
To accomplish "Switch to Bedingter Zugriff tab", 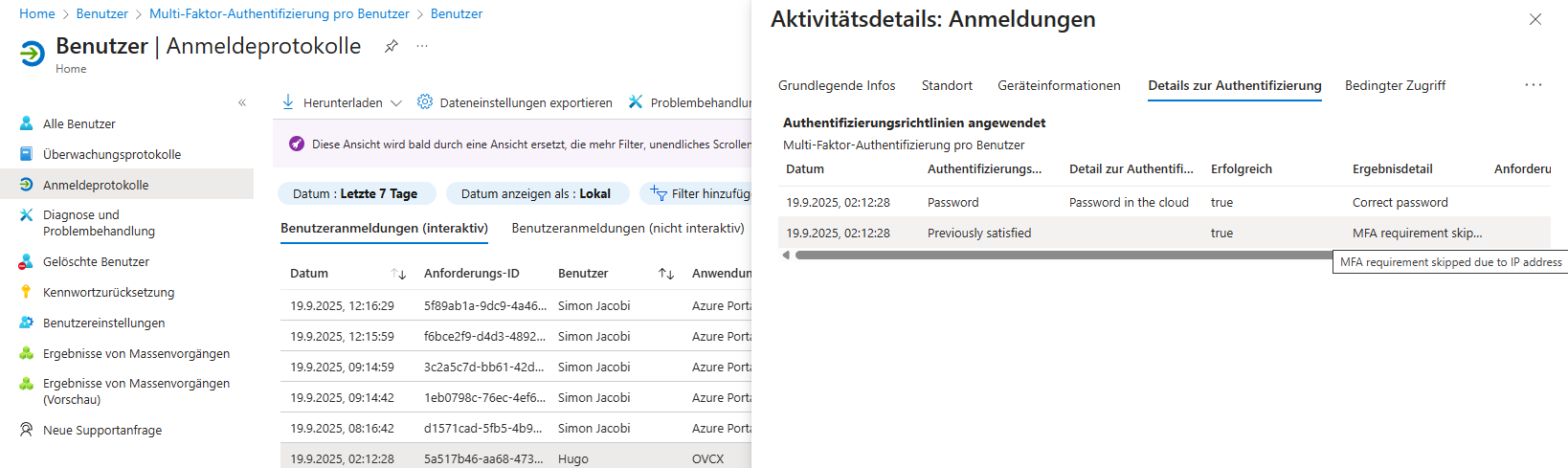I will (x=1395, y=85).
